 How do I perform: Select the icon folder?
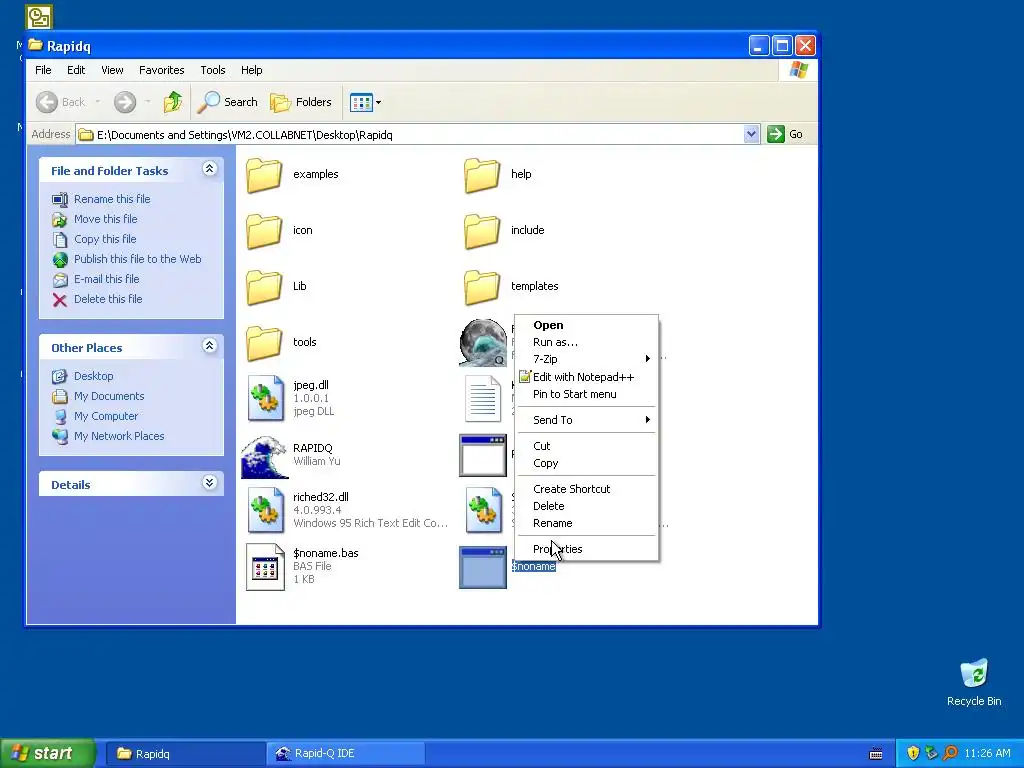(x=264, y=231)
